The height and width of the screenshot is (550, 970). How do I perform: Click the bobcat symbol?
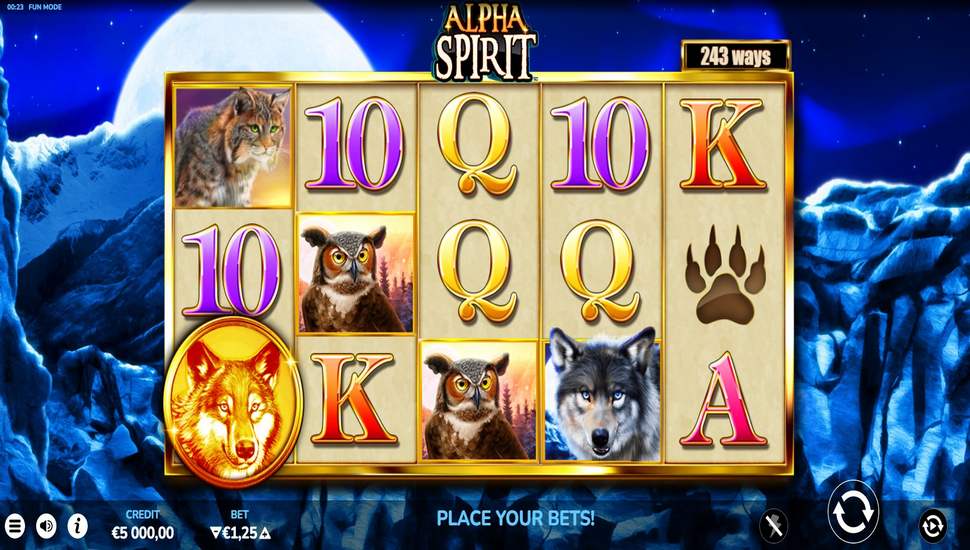[x=233, y=146]
